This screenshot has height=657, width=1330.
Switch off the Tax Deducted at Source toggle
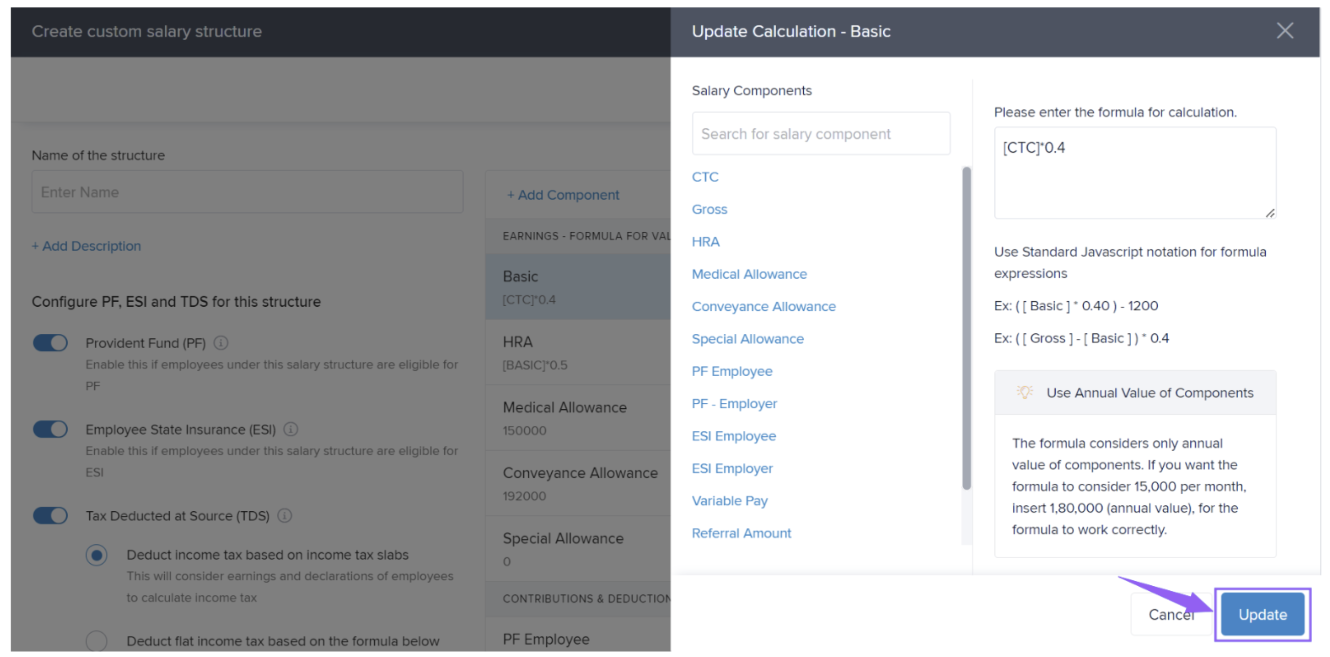[50, 516]
